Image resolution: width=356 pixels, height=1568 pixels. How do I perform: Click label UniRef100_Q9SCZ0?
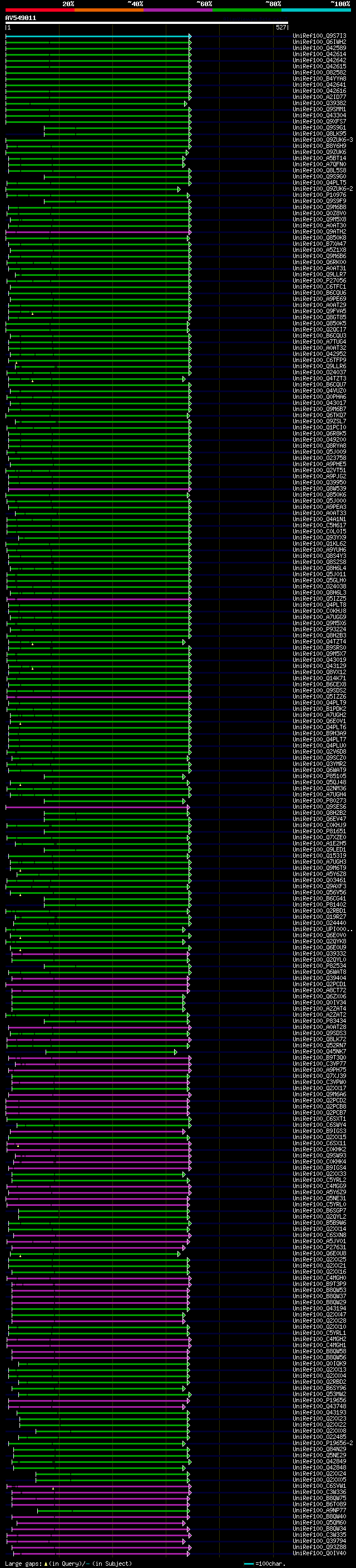[x=319, y=758]
